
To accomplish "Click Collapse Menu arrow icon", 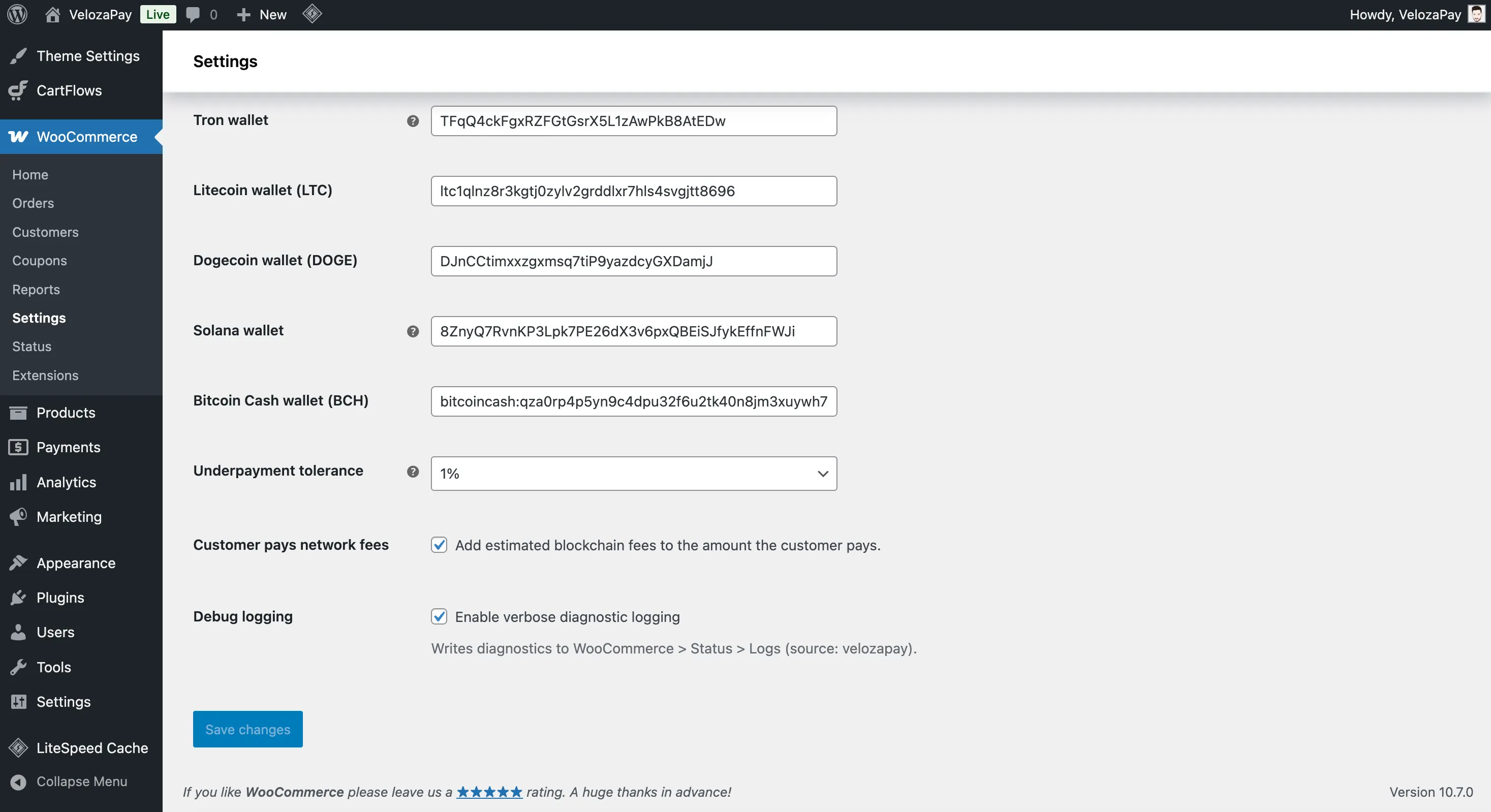I will pos(18,782).
